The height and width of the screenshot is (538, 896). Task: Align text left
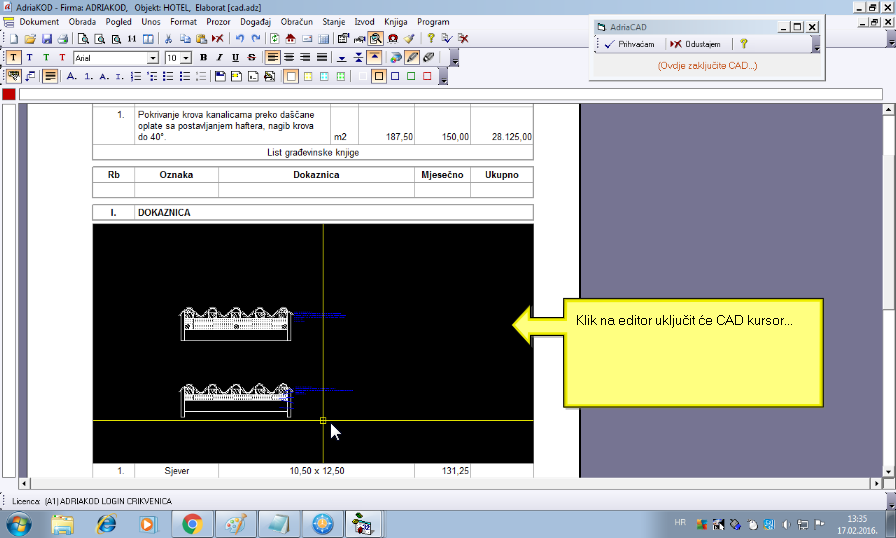click(x=273, y=58)
